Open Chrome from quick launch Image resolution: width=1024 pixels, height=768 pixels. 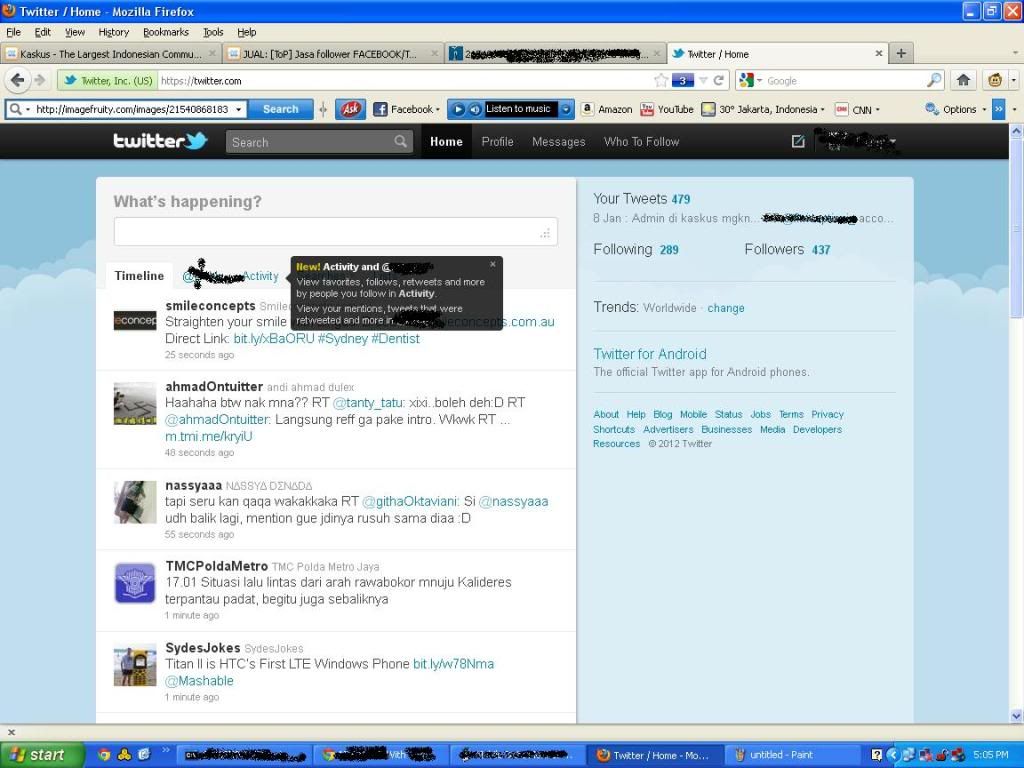[104, 755]
